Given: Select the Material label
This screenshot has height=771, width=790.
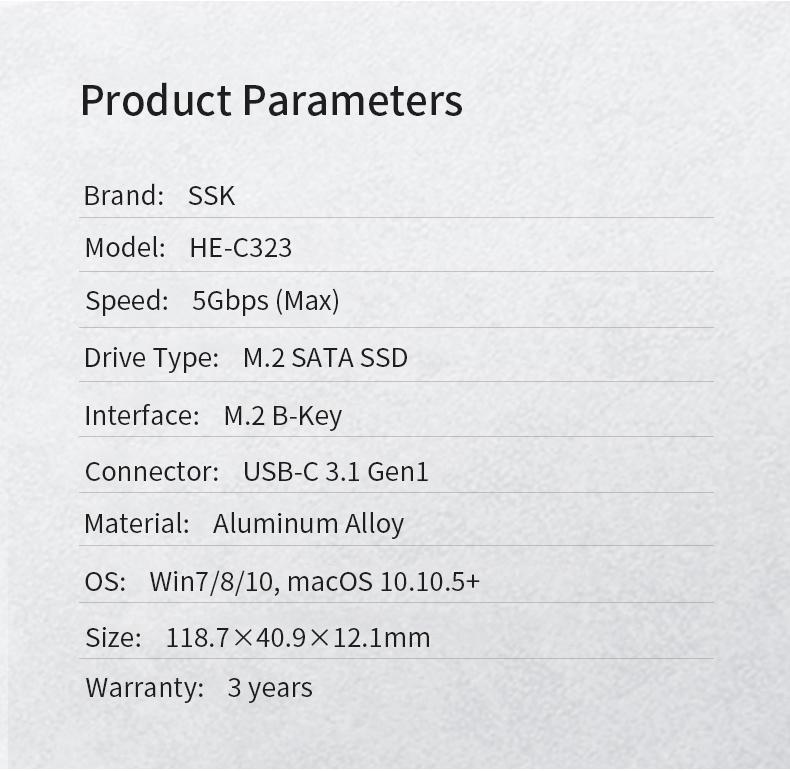Looking at the screenshot, I should click(x=137, y=524).
